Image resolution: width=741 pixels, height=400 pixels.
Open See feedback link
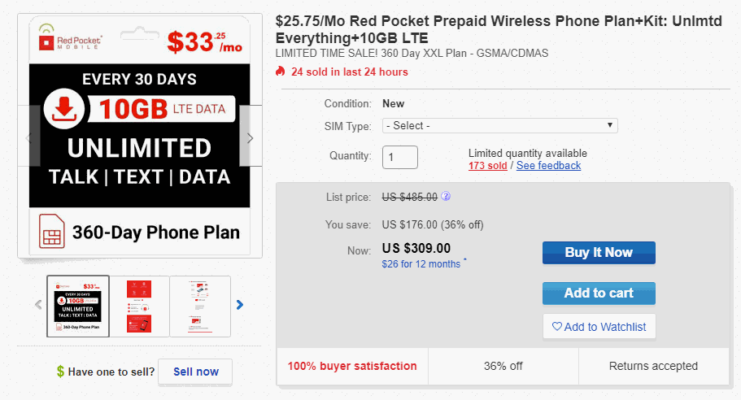[548, 165]
